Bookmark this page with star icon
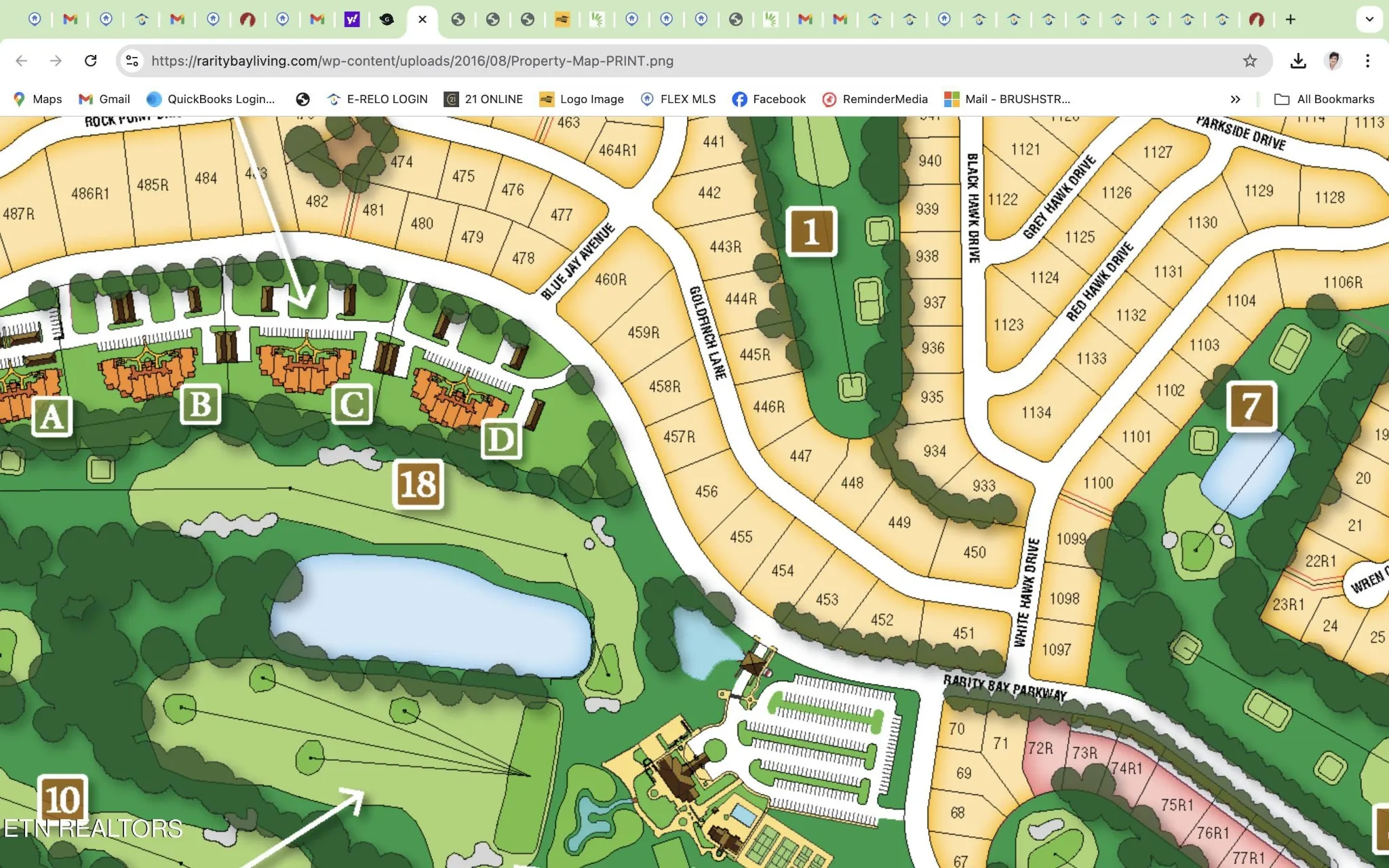The height and width of the screenshot is (868, 1389). [x=1249, y=61]
